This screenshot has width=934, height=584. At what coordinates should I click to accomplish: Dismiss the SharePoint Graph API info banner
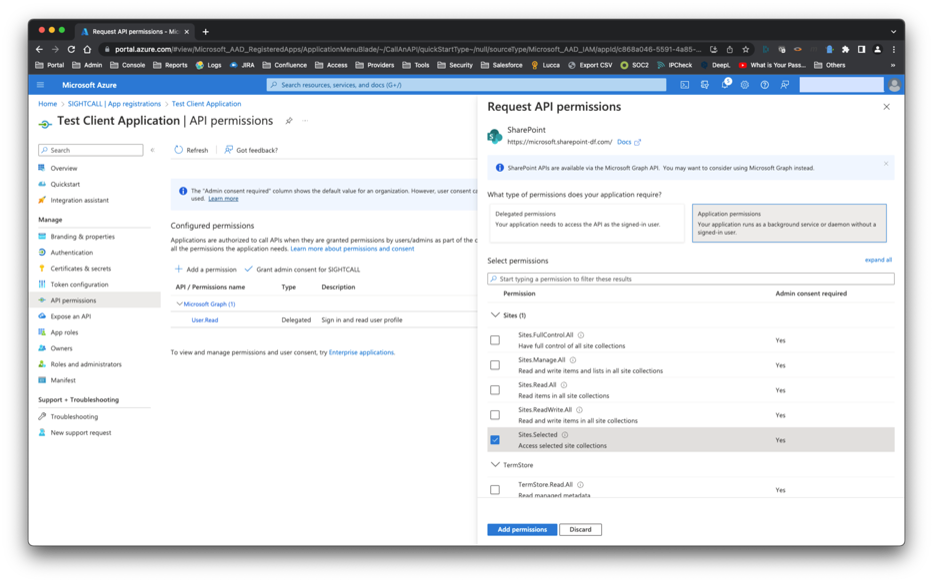pos(886,163)
